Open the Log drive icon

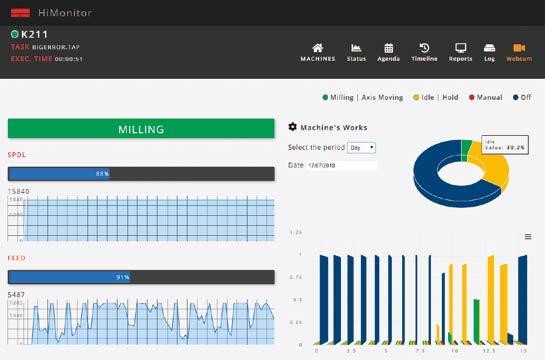(x=489, y=48)
